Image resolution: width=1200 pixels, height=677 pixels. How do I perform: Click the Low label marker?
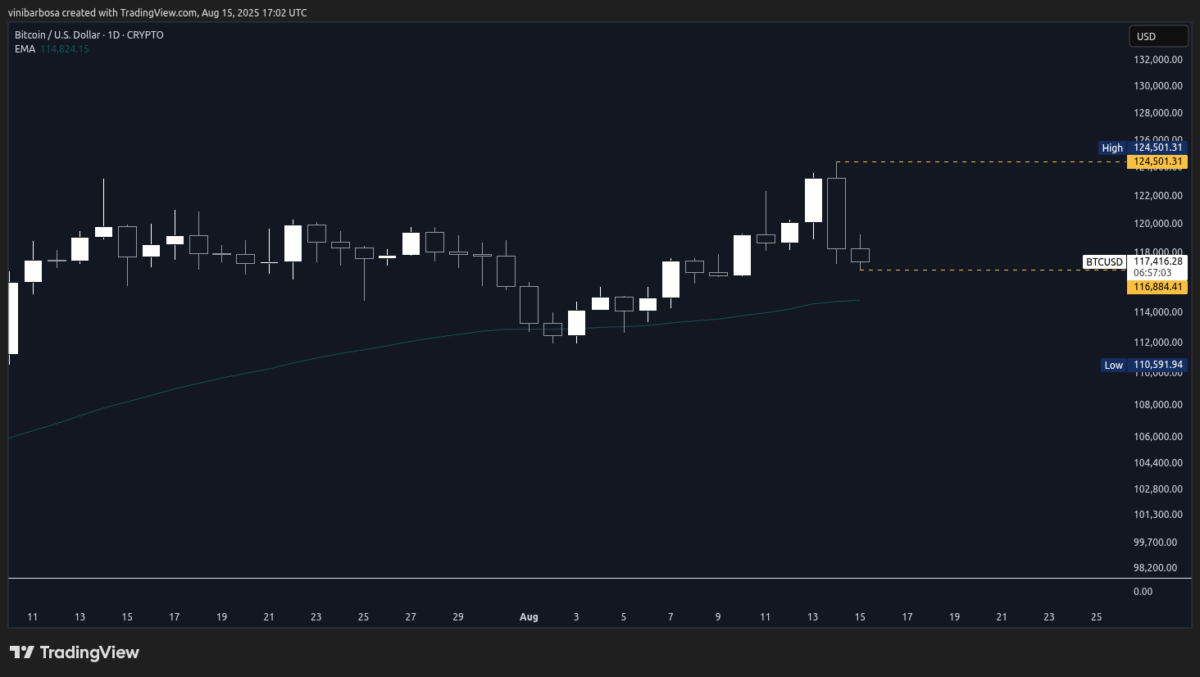[1113, 365]
